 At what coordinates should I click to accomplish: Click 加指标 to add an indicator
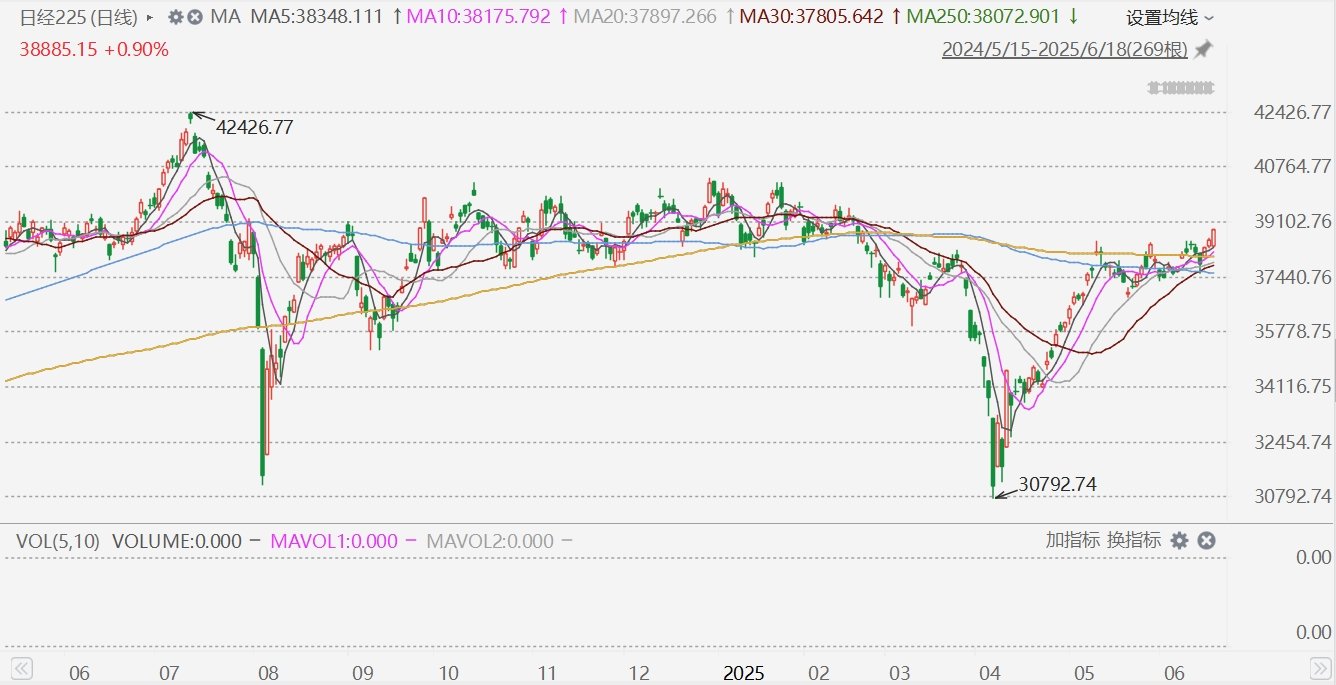(x=1073, y=540)
